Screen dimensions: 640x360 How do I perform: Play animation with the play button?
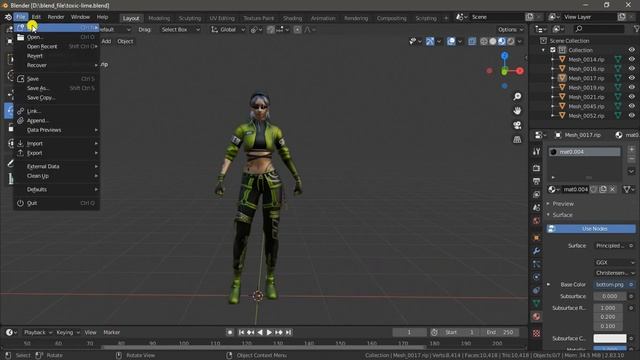coord(269,332)
